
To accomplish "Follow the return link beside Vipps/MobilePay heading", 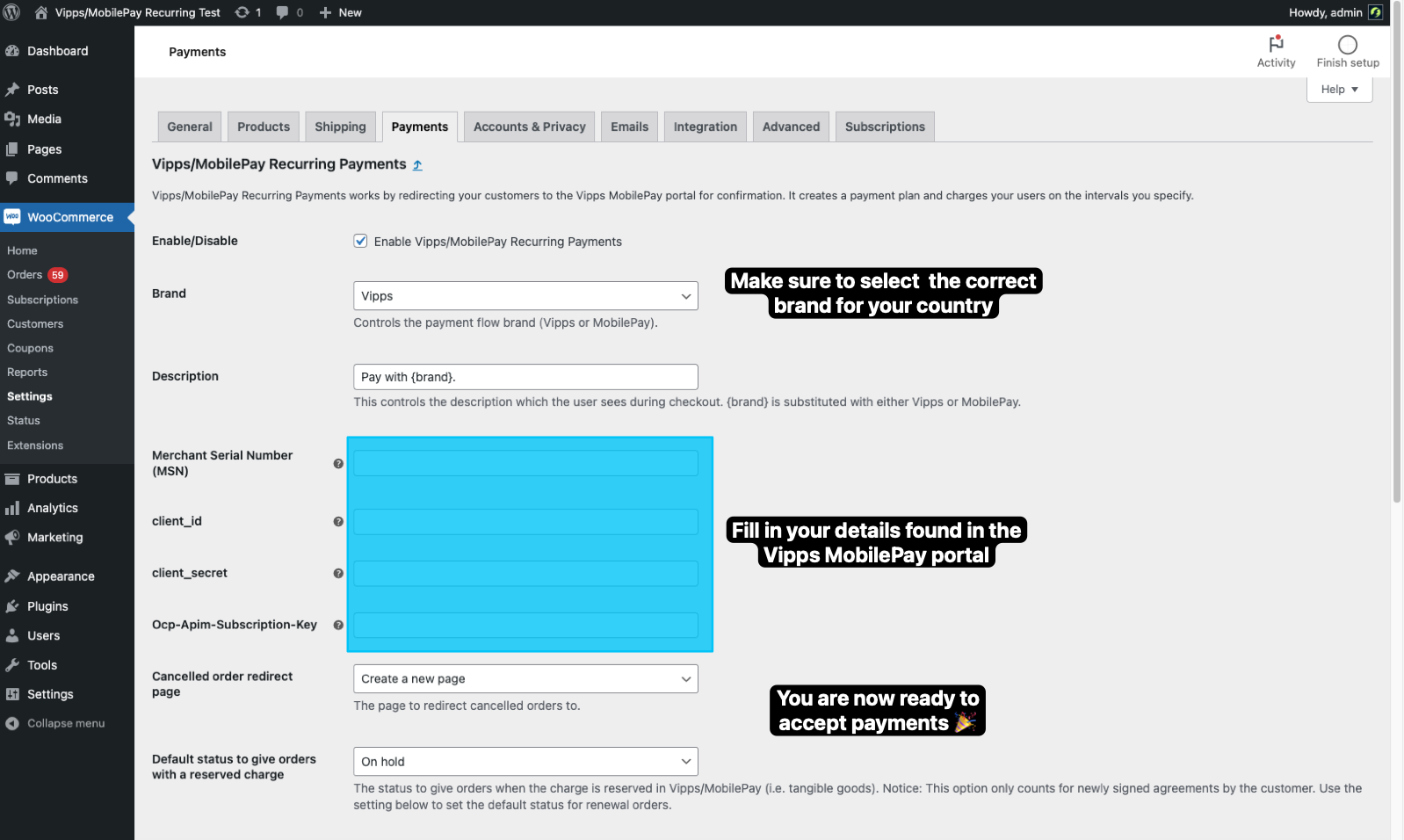I will (x=417, y=165).
